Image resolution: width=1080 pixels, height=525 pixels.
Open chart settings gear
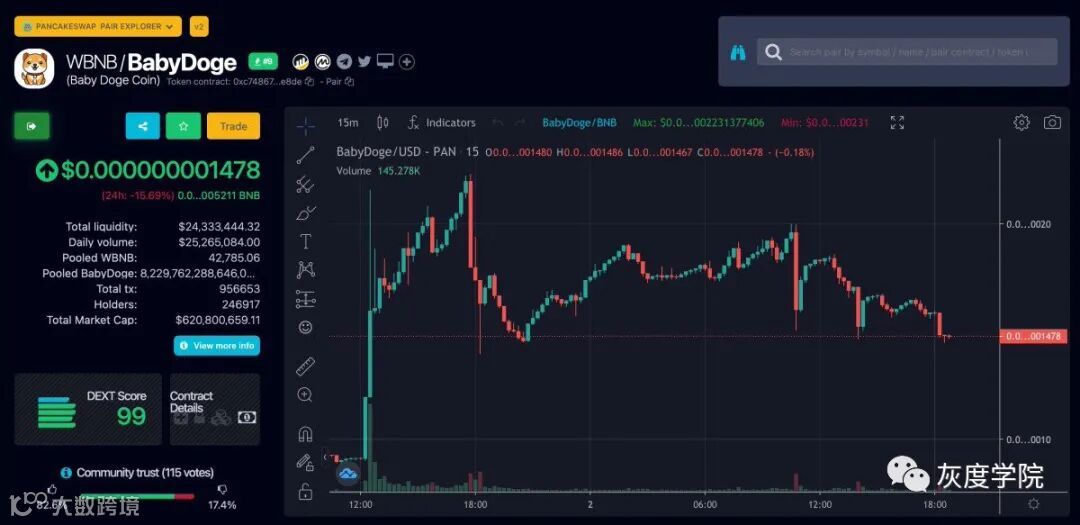[1021, 123]
